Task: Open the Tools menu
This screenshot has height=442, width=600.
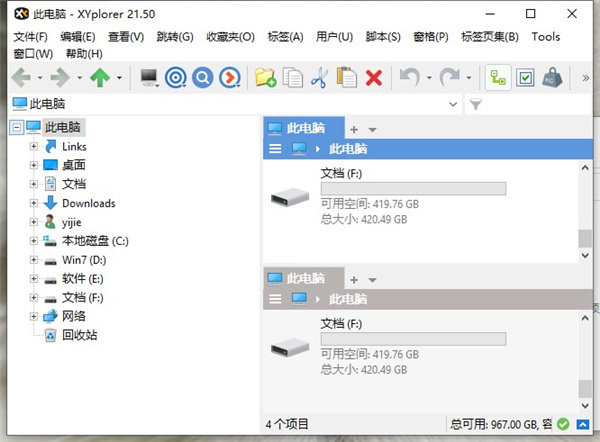Action: [x=546, y=37]
